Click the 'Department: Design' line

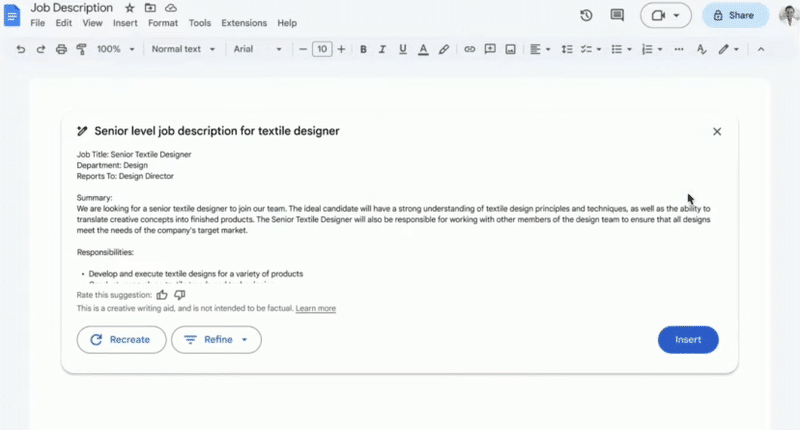click(112, 165)
